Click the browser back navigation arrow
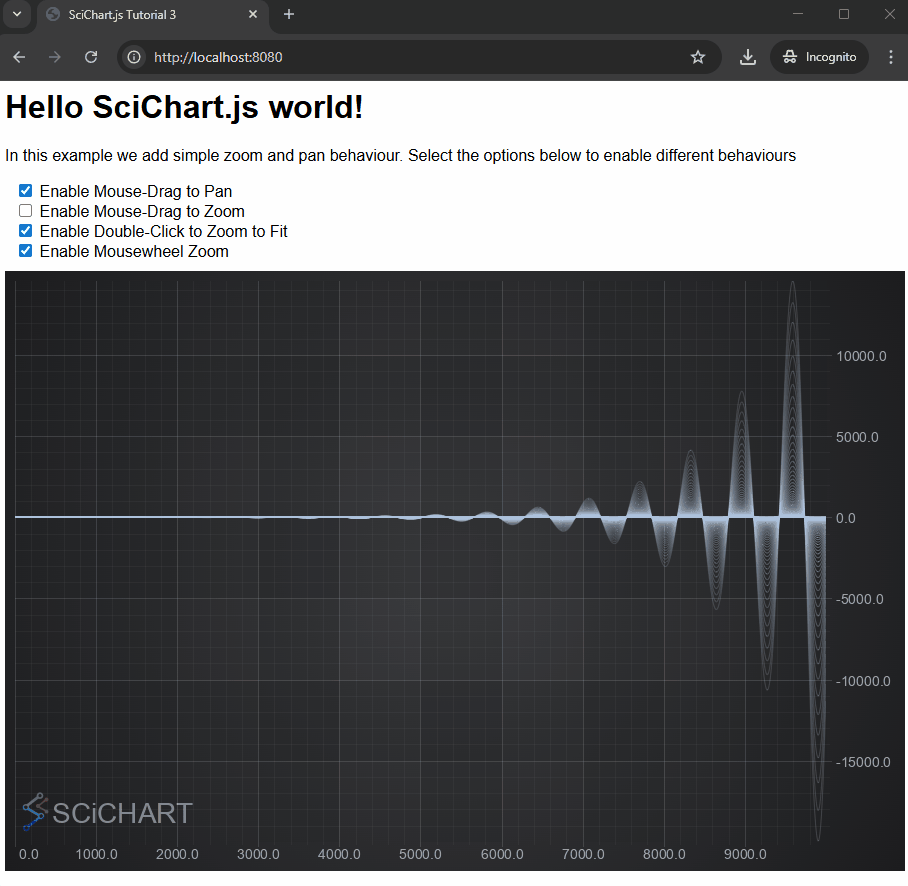 [x=18, y=57]
